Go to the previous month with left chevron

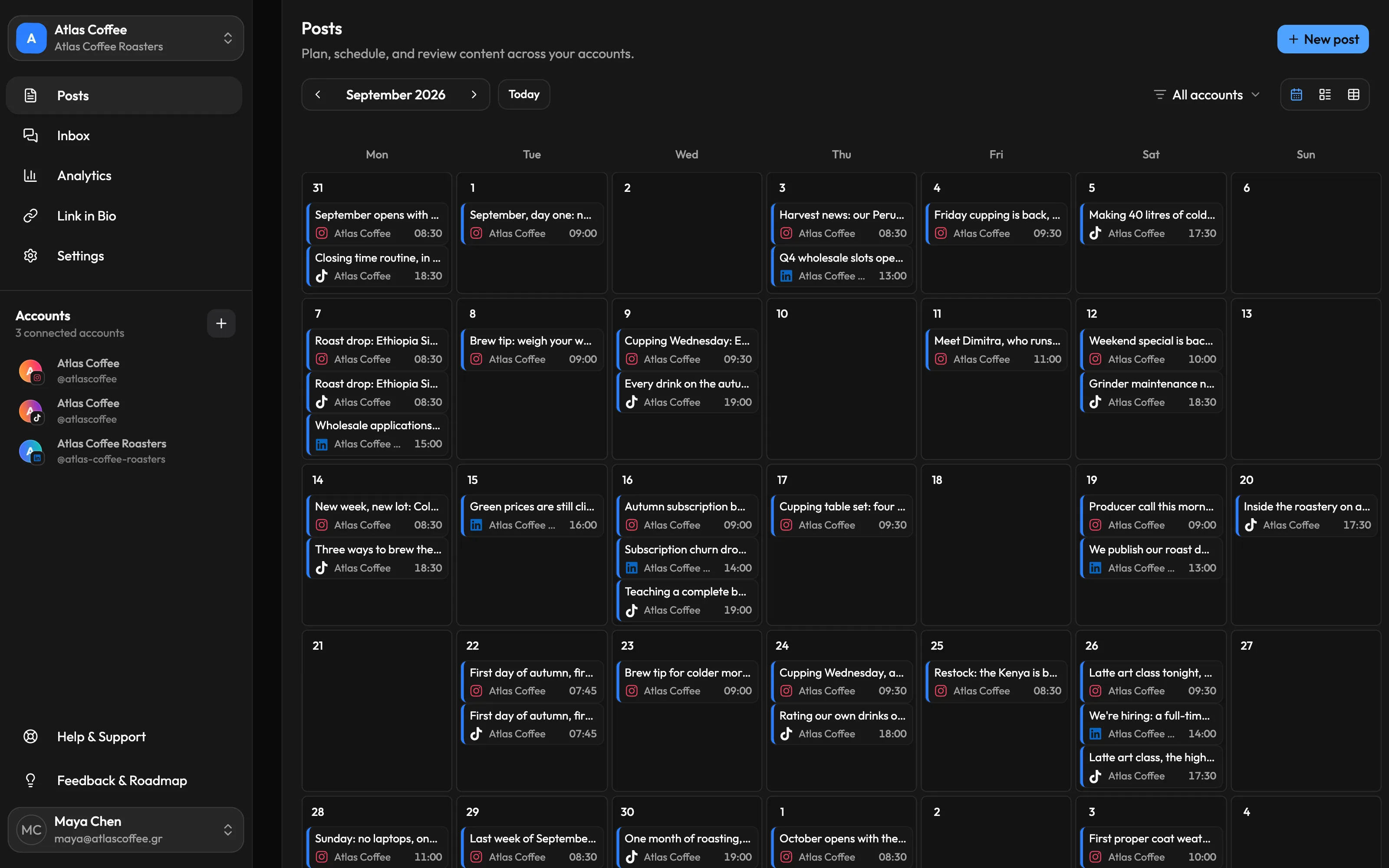coord(318,95)
